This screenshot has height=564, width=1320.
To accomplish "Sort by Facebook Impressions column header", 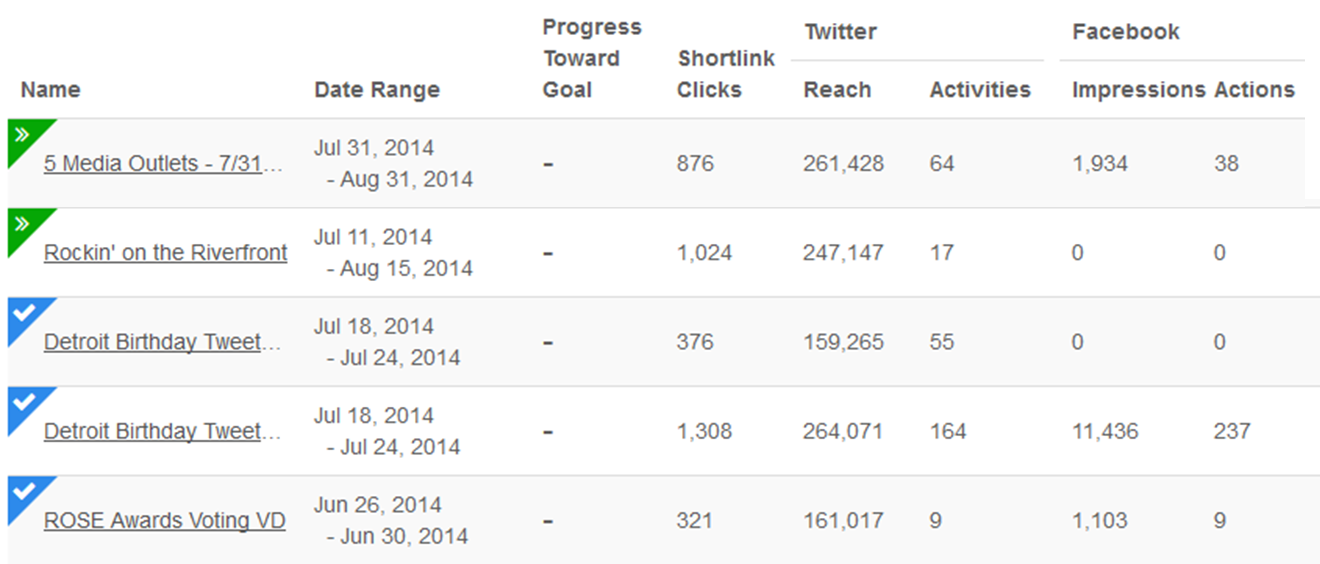I will pos(1139,90).
